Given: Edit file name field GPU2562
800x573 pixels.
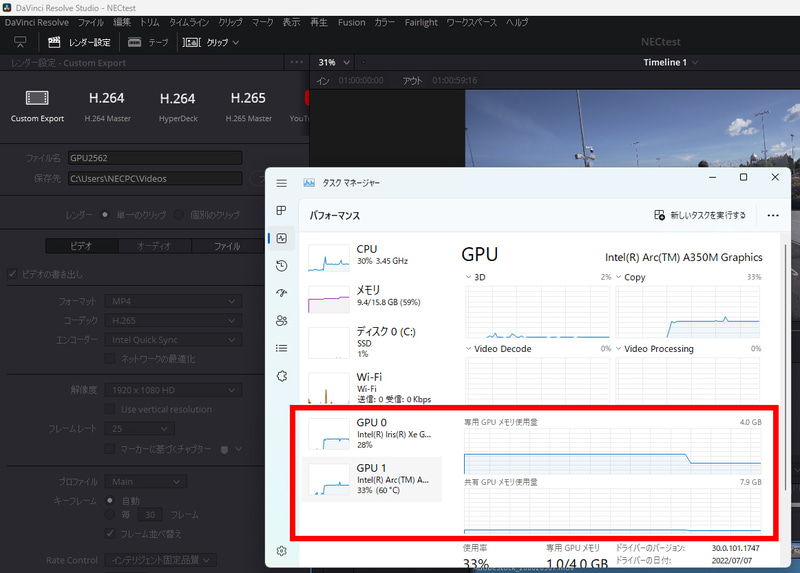Looking at the screenshot, I should [x=155, y=158].
